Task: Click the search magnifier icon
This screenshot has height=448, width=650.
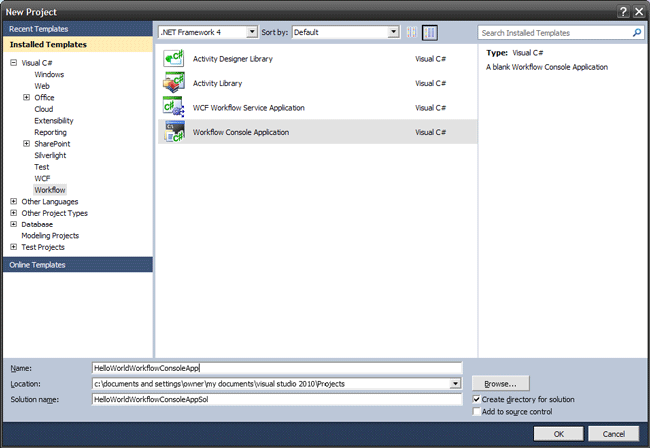Action: [x=637, y=33]
